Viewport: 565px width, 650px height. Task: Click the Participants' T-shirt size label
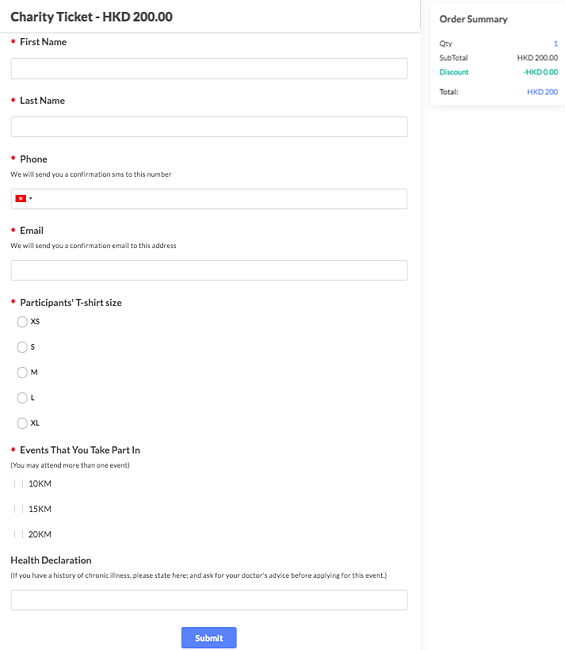point(71,303)
